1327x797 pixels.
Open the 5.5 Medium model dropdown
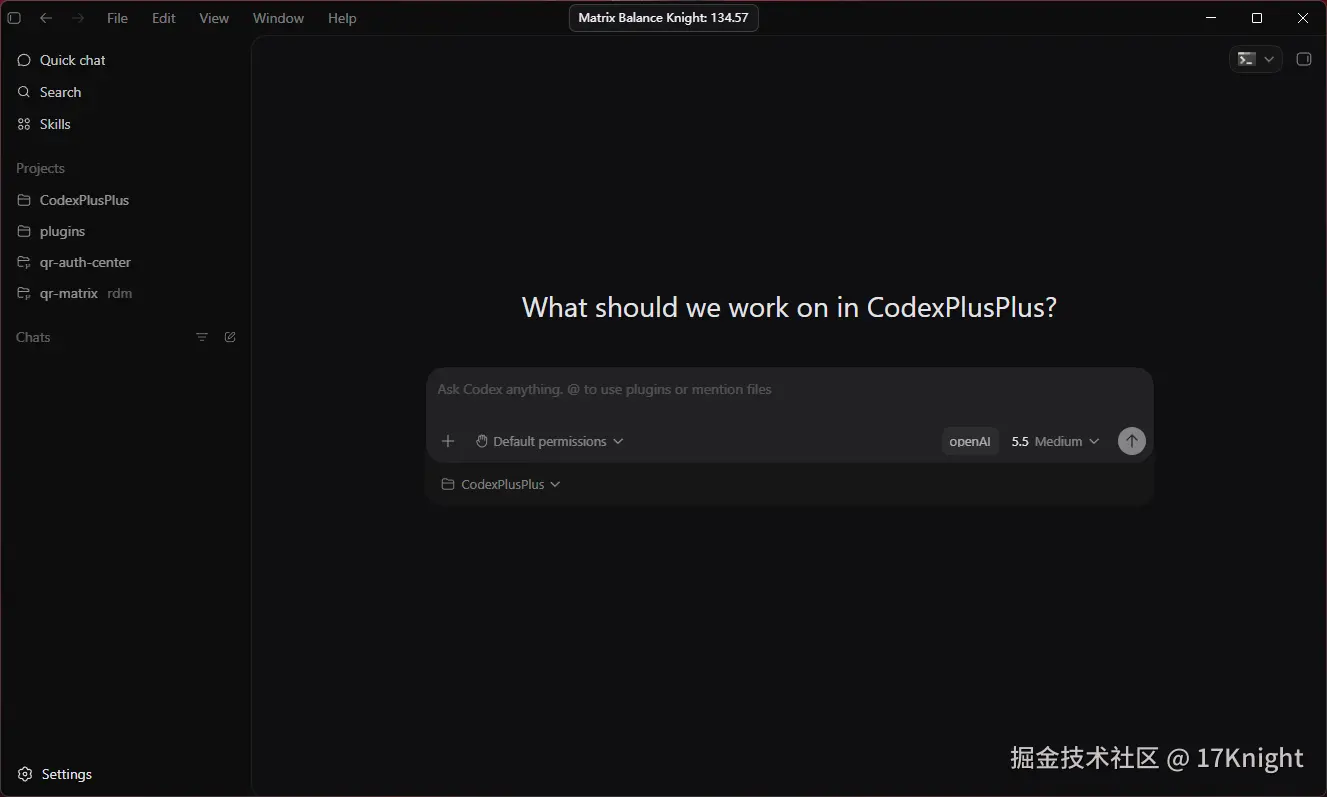pos(1055,441)
